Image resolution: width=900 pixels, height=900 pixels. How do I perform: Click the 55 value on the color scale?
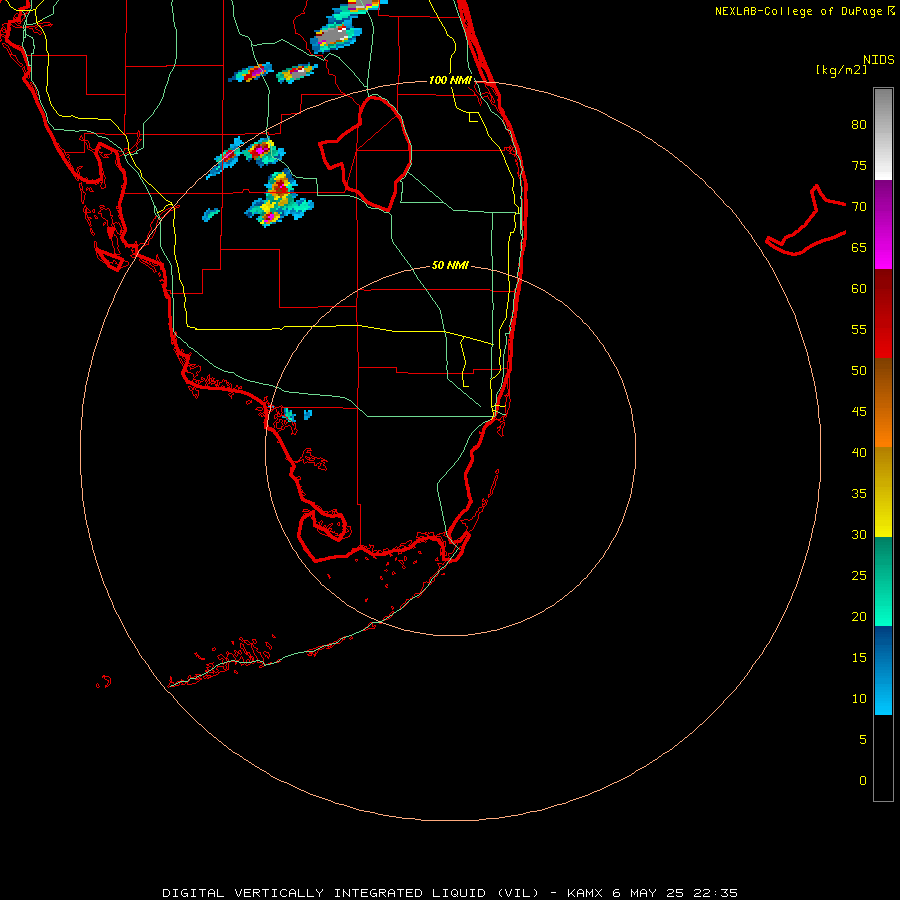[x=859, y=330]
